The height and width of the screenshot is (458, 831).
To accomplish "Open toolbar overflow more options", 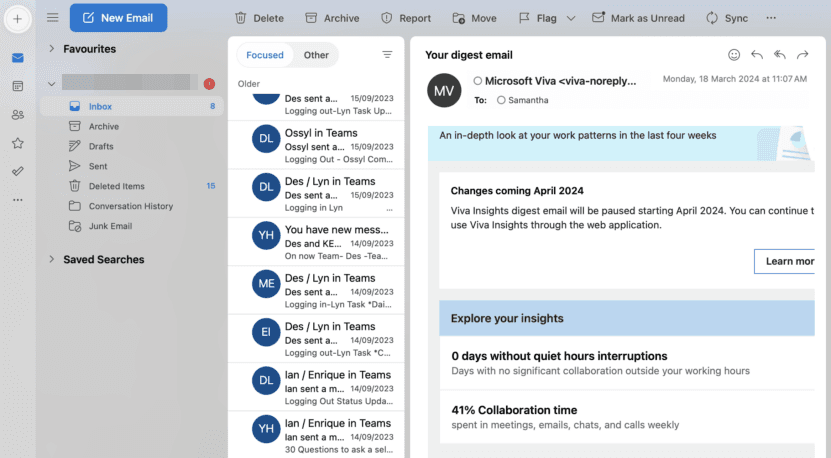I will coord(771,18).
